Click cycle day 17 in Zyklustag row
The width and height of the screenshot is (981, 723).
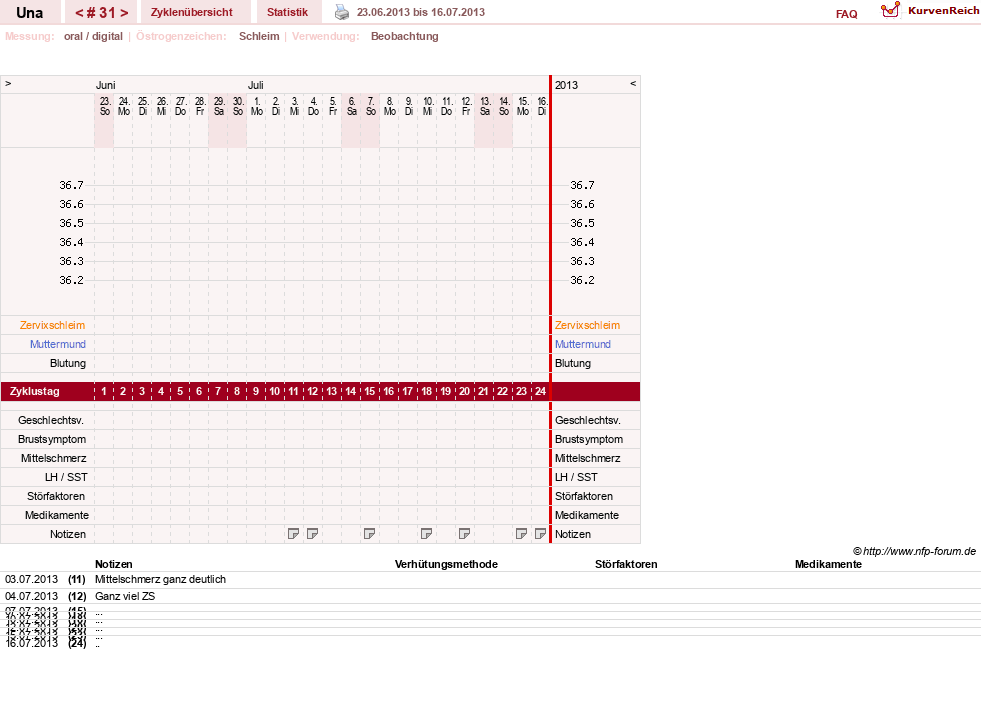(407, 392)
